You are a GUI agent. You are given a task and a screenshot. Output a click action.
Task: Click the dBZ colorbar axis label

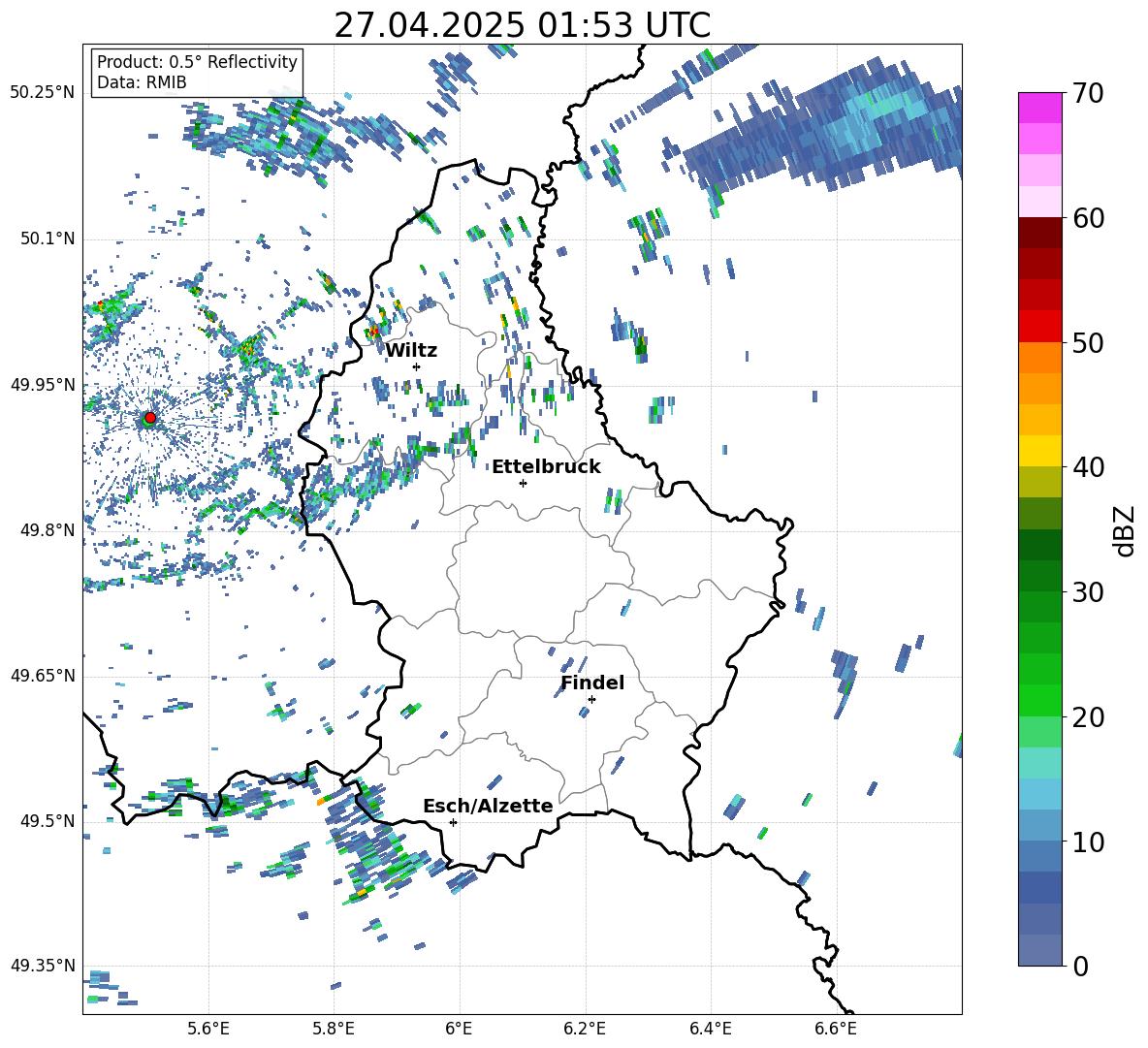click(1124, 530)
